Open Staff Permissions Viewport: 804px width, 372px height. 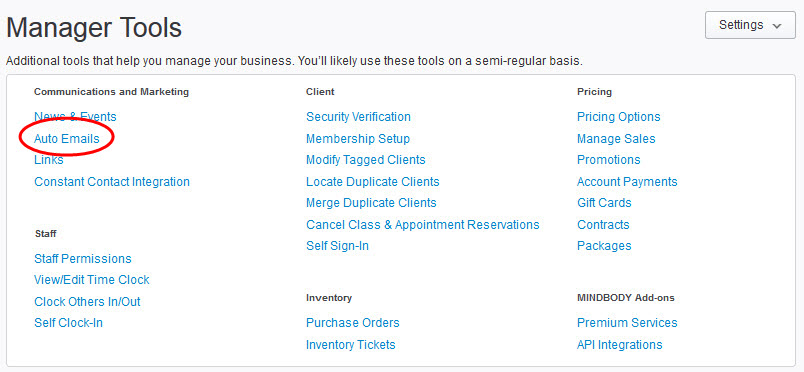point(83,259)
